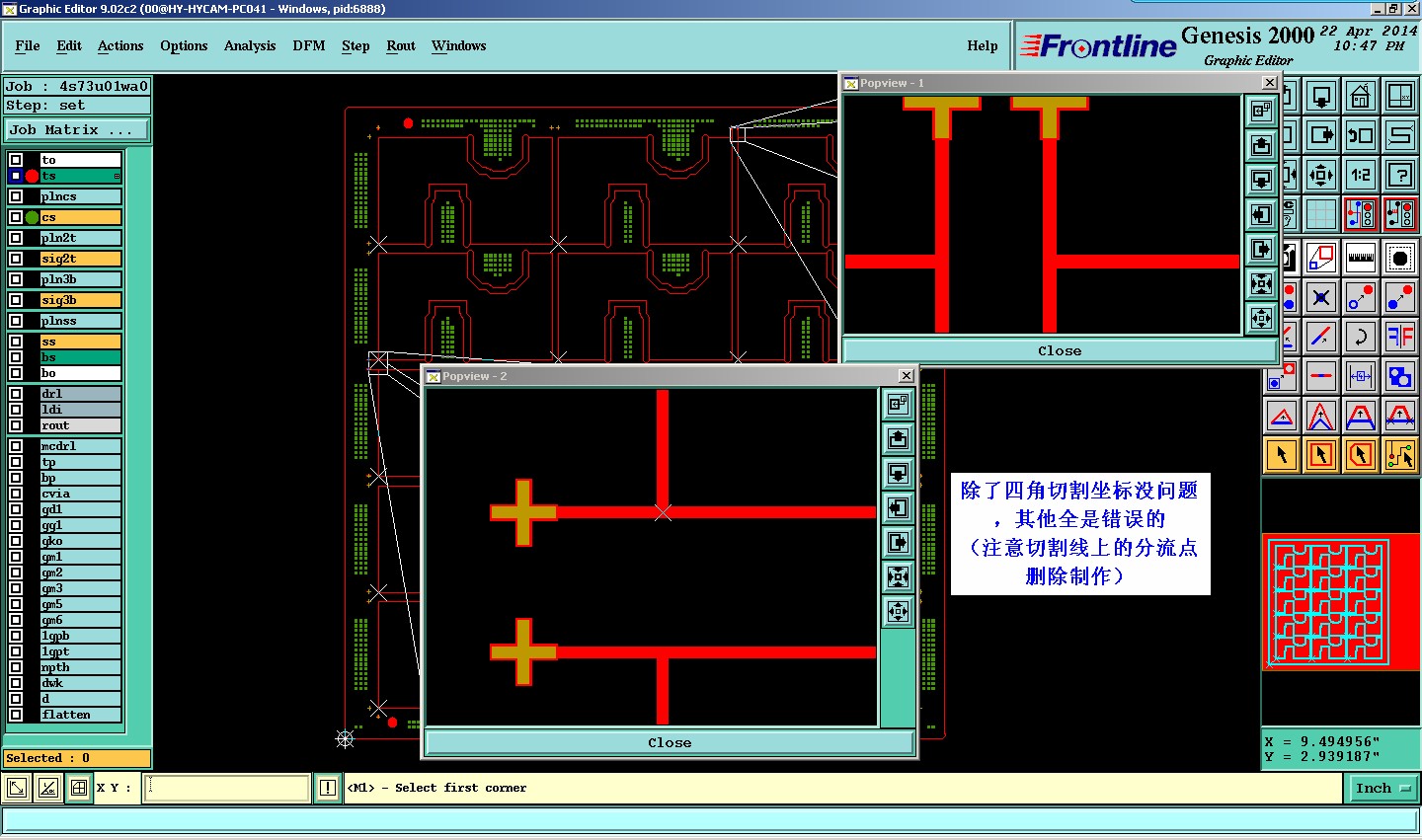Click Close button in Popview 2
This screenshot has height=840, width=1422.
pyautogui.click(x=670, y=742)
